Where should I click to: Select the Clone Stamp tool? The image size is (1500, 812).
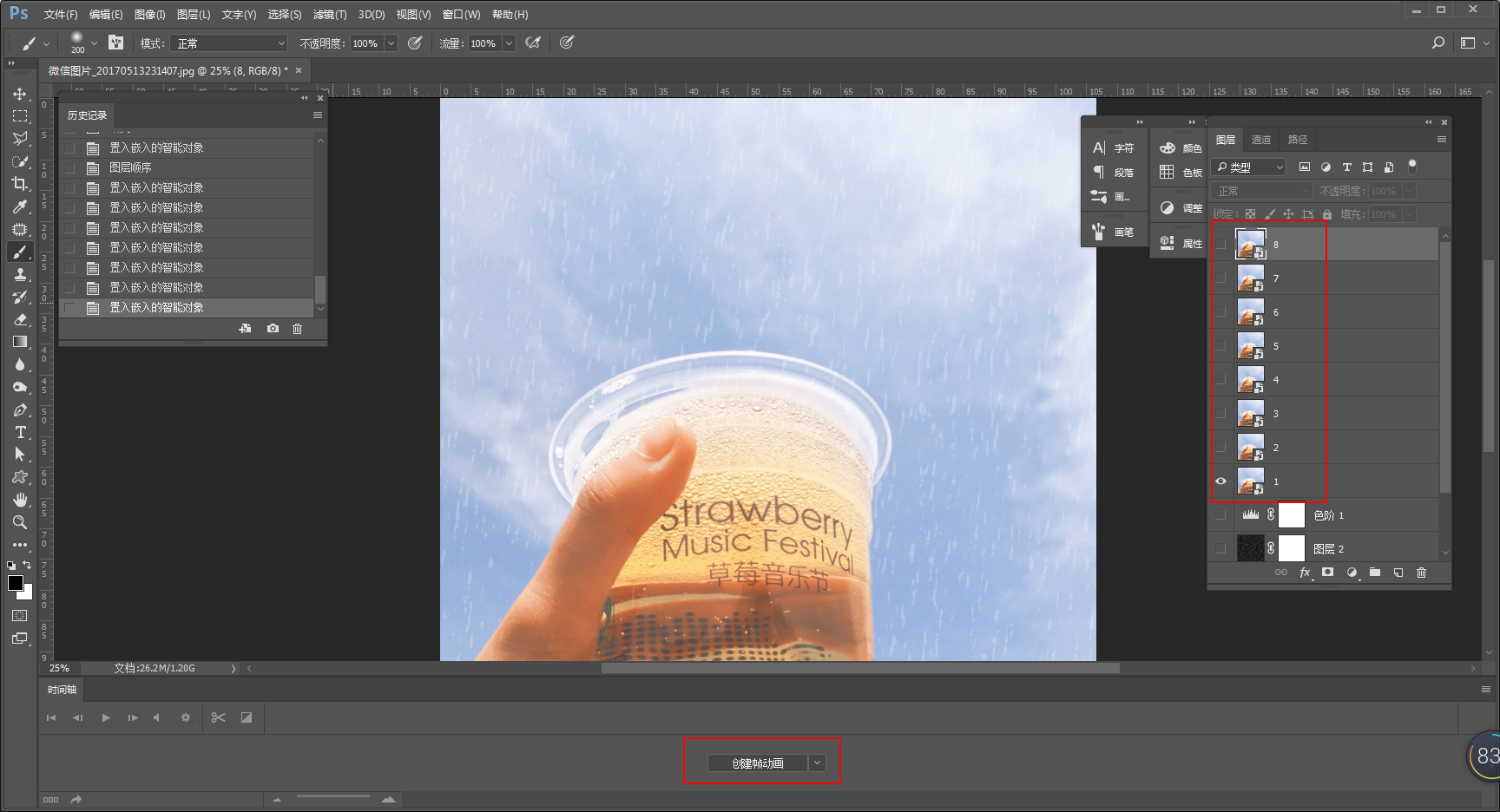(20, 274)
